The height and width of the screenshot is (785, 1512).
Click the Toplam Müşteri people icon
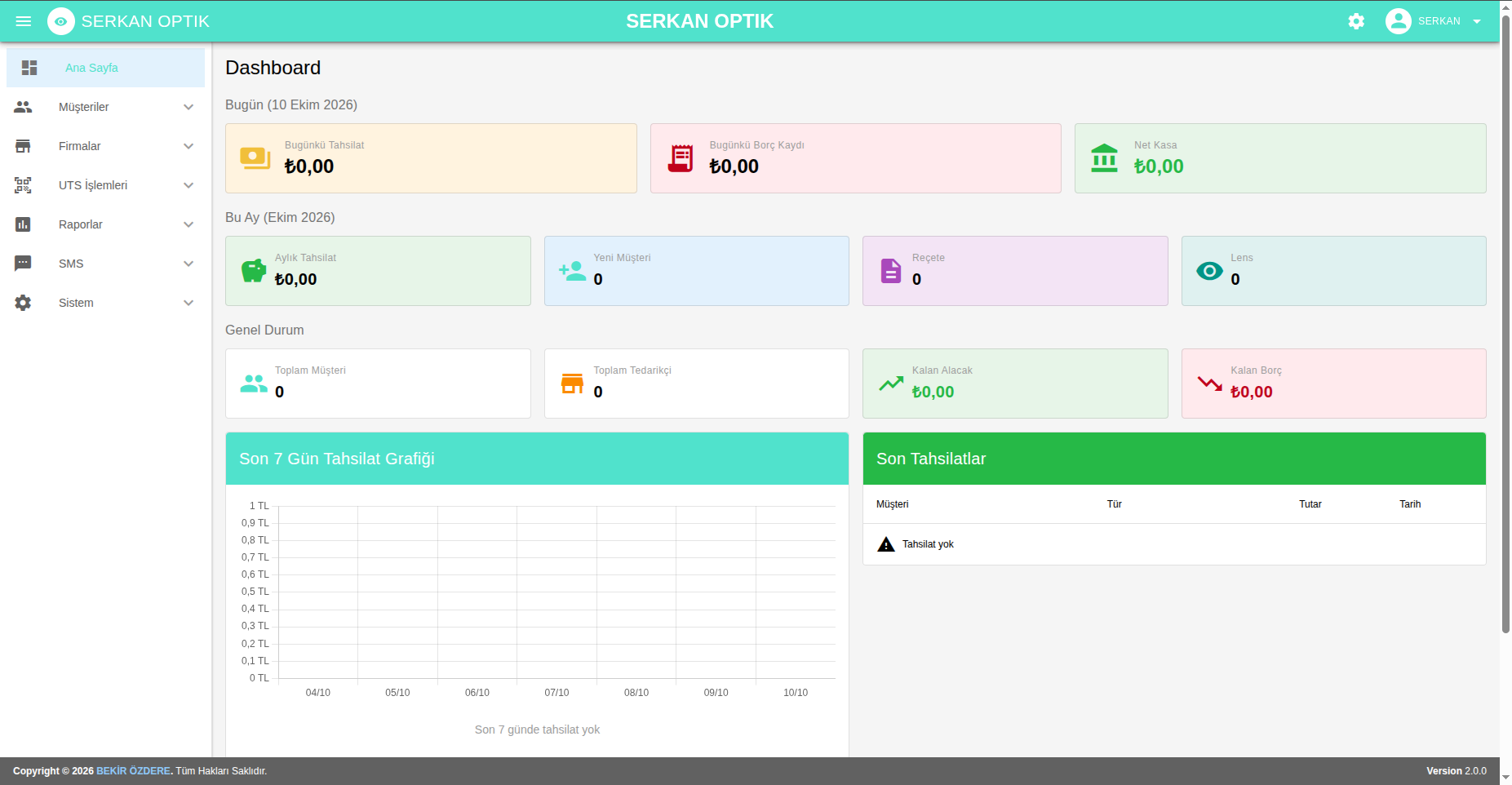[254, 384]
